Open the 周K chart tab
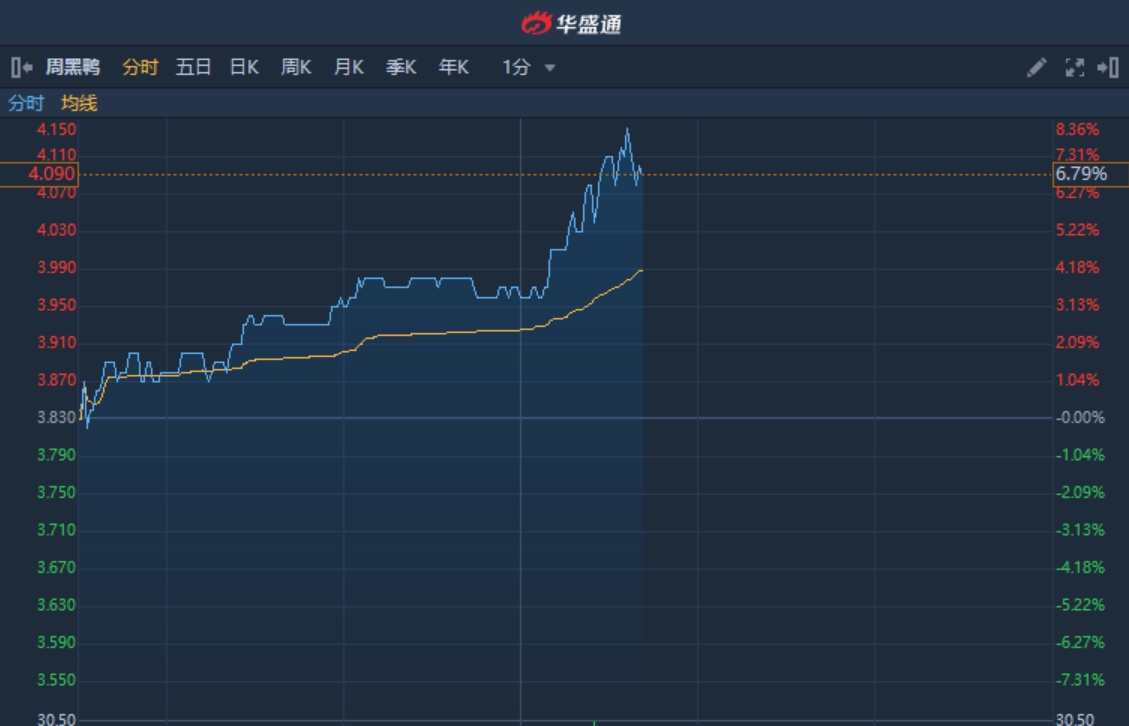The width and height of the screenshot is (1129, 726). coord(296,67)
